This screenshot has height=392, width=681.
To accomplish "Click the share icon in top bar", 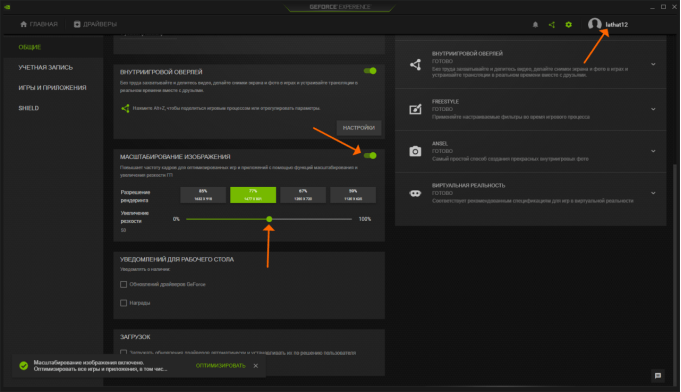I will tap(552, 25).
